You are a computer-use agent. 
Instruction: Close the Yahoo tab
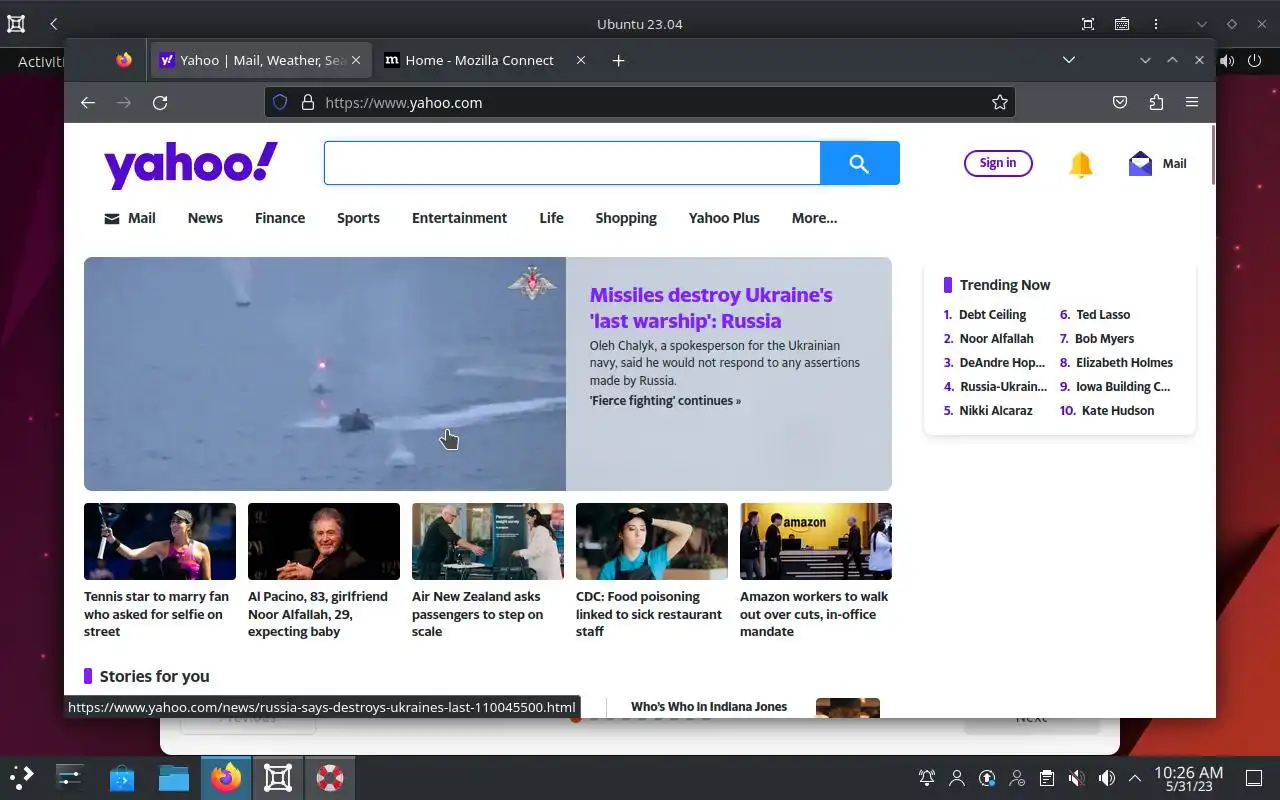pos(356,60)
